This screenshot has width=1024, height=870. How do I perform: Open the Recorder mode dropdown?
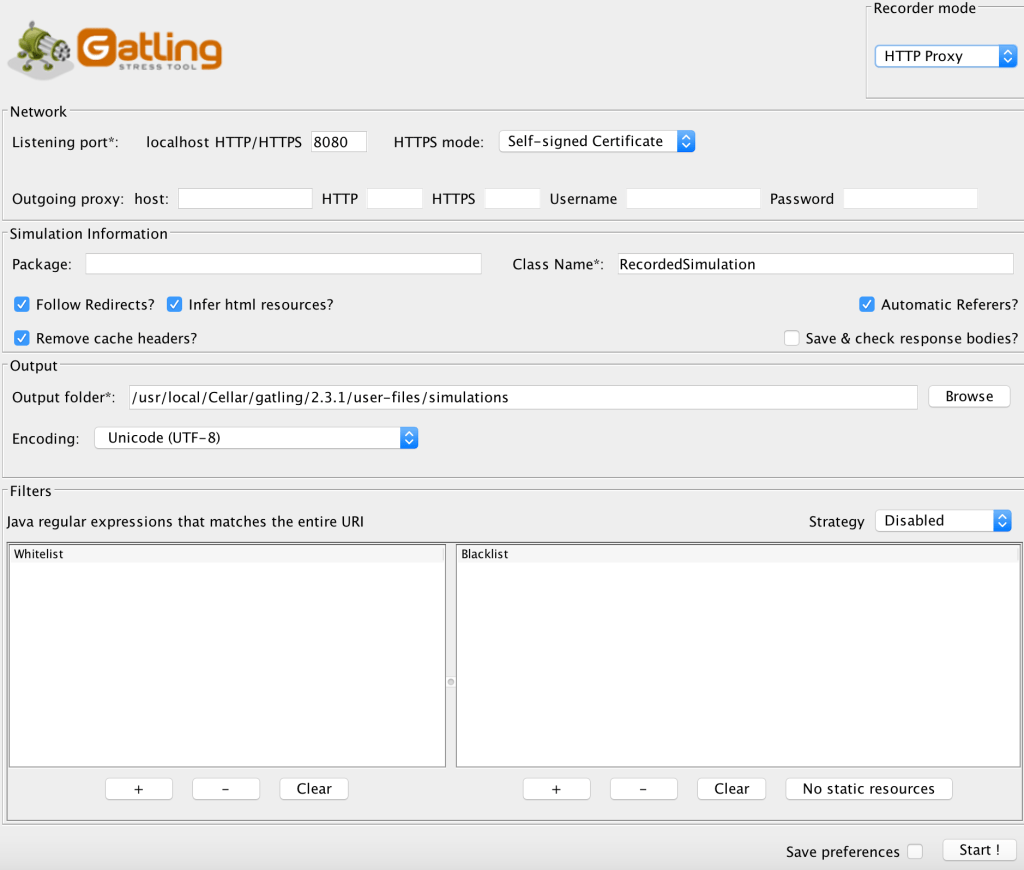tap(945, 57)
